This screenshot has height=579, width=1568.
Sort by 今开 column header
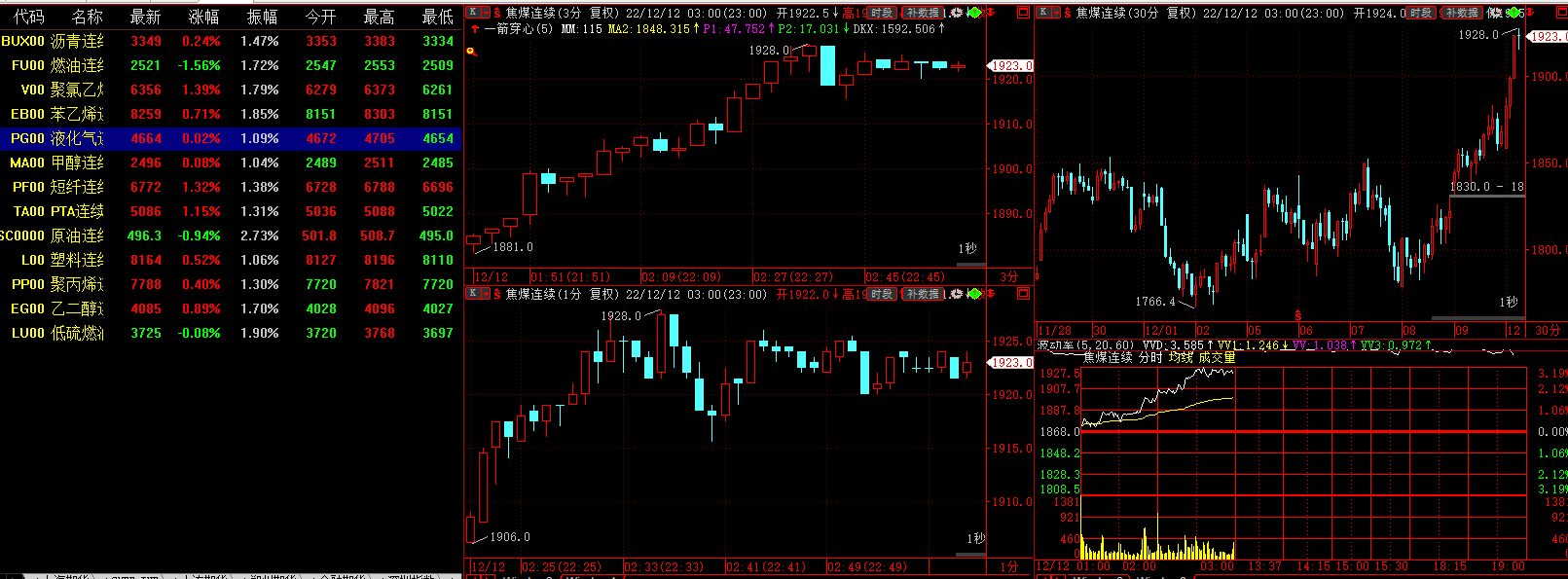pos(321,17)
